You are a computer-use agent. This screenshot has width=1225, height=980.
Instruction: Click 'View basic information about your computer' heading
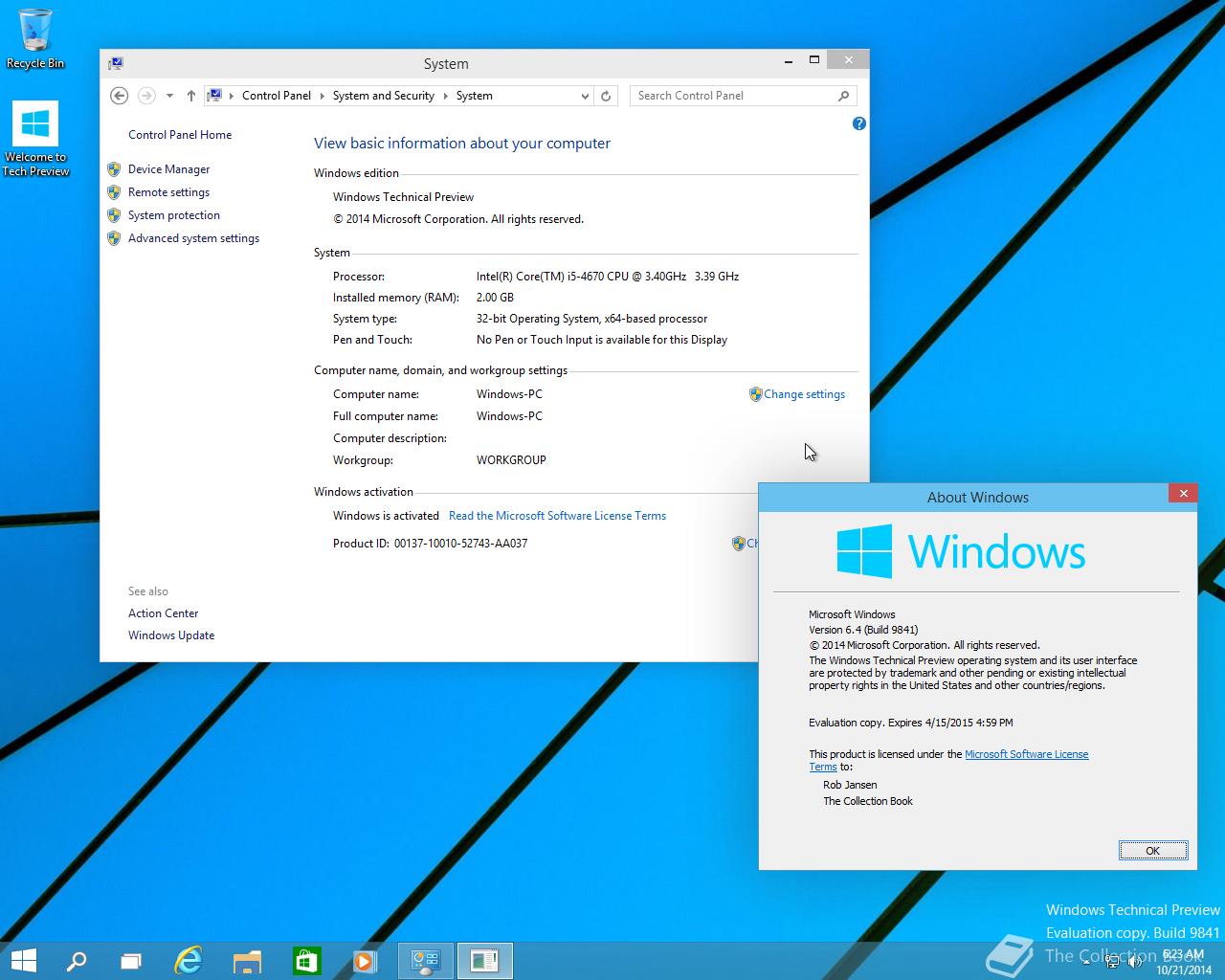pos(462,144)
